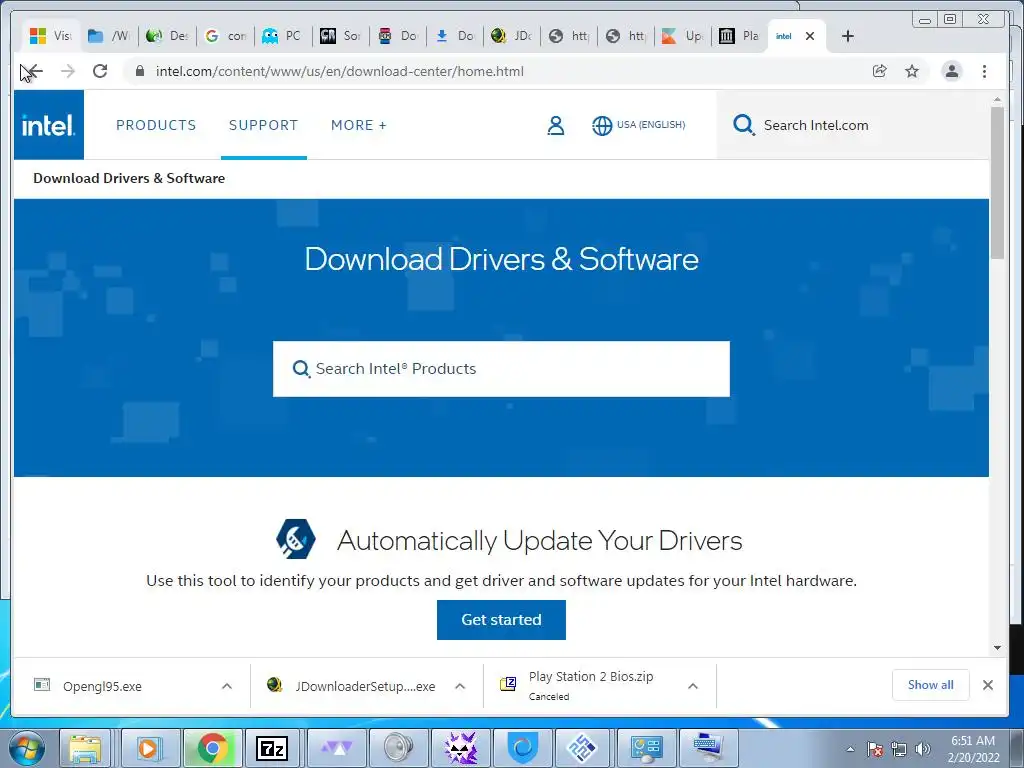This screenshot has width=1024, height=768.
Task: Open a new browser tab
Action: pos(848,36)
